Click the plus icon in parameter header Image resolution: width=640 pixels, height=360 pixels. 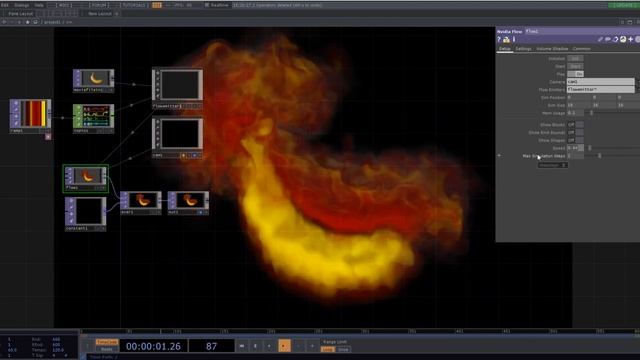click(631, 39)
